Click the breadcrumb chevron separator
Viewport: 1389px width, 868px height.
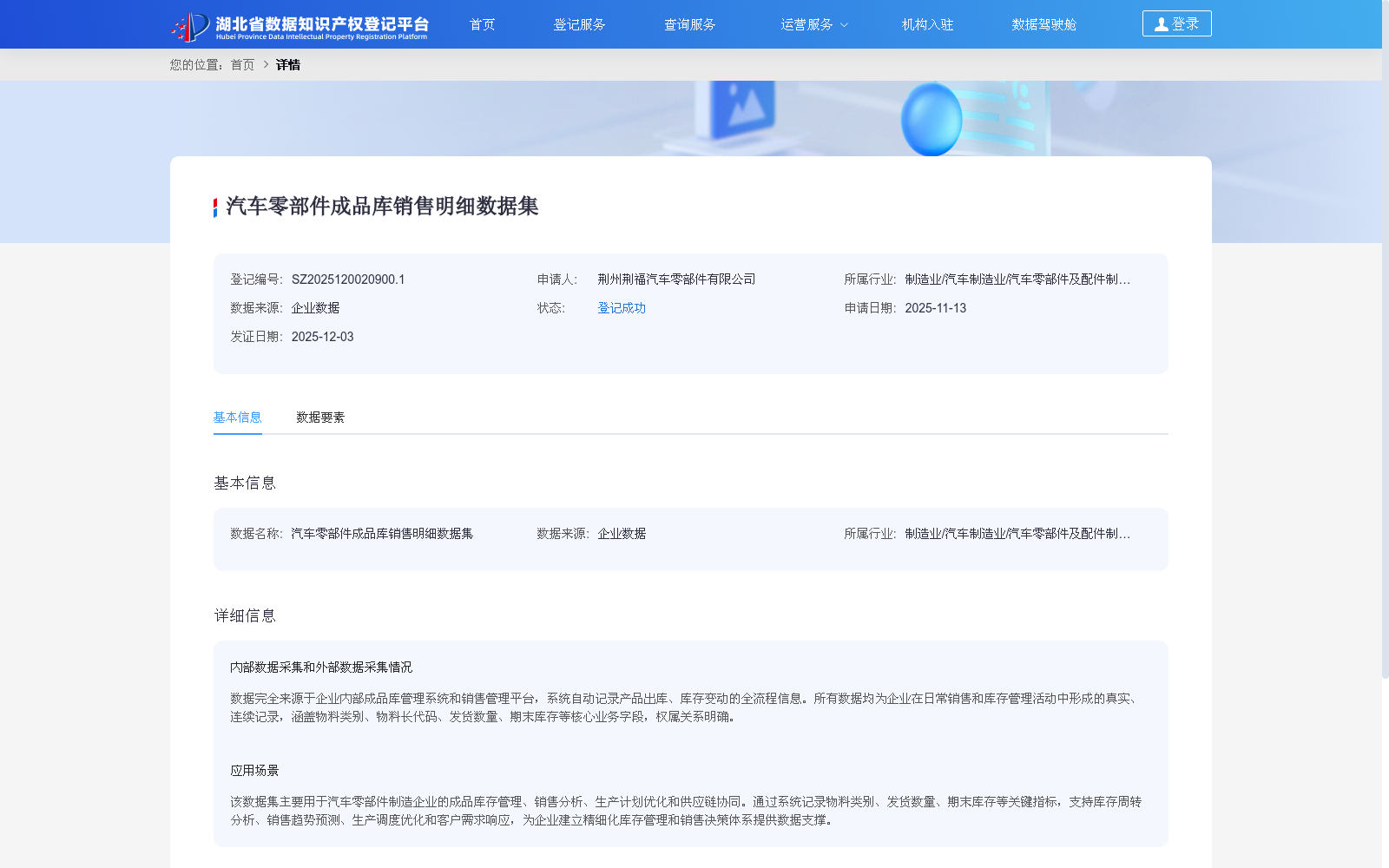click(x=266, y=64)
